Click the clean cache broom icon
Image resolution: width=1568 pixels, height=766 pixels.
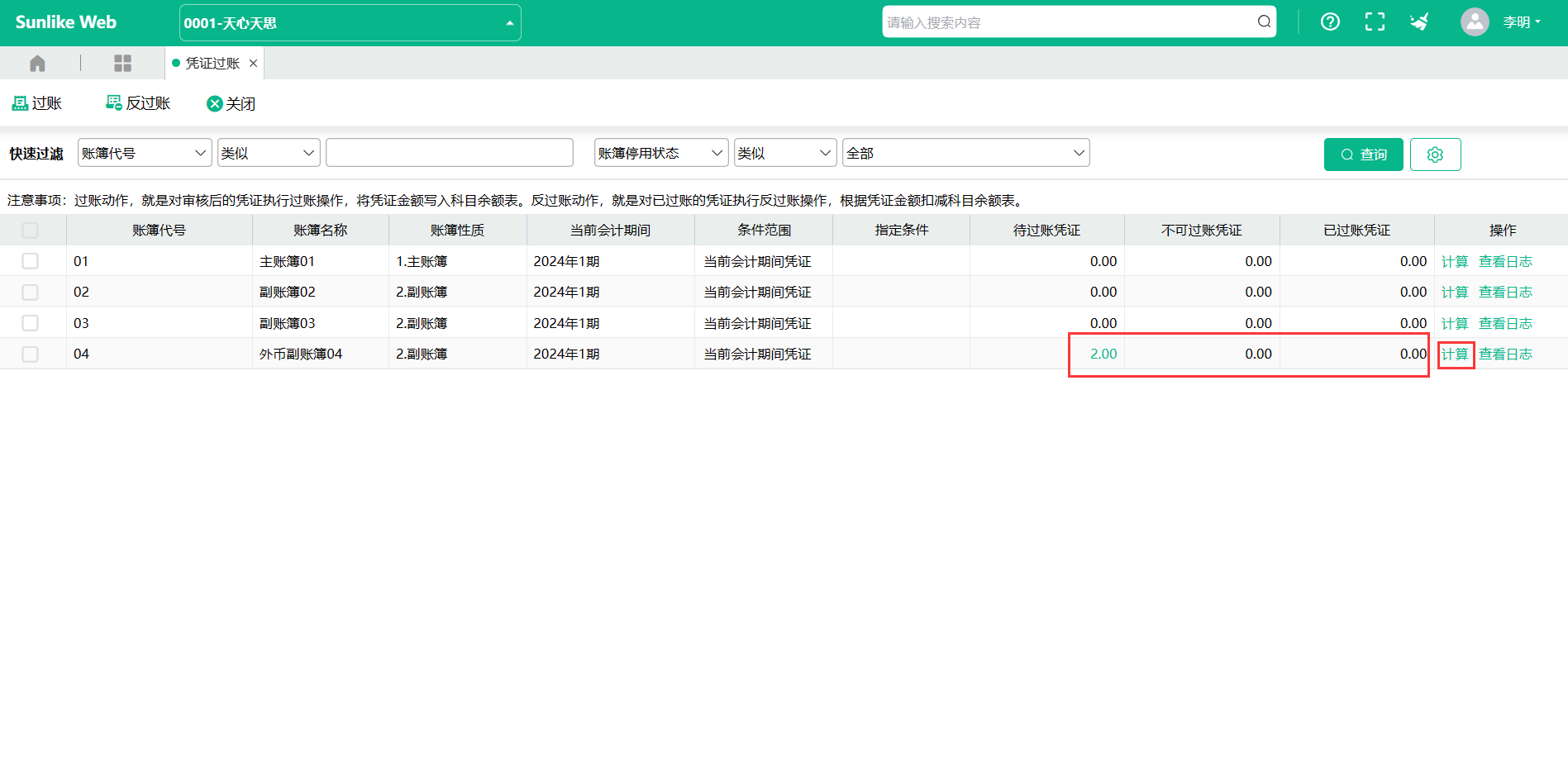(1419, 22)
